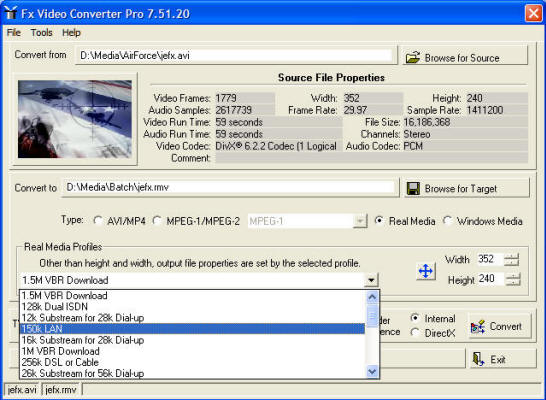Screen dimensions: 546x400
Task: Open the Help menu
Action: pyautogui.click(x=71, y=33)
